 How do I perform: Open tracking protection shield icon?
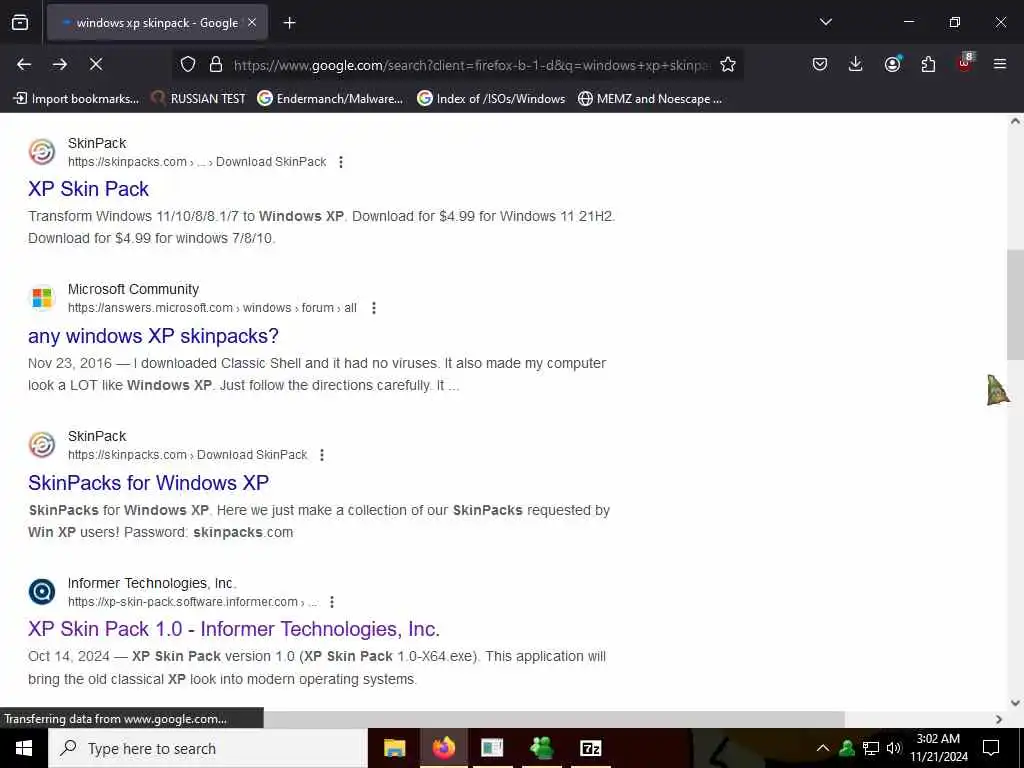pyautogui.click(x=188, y=64)
